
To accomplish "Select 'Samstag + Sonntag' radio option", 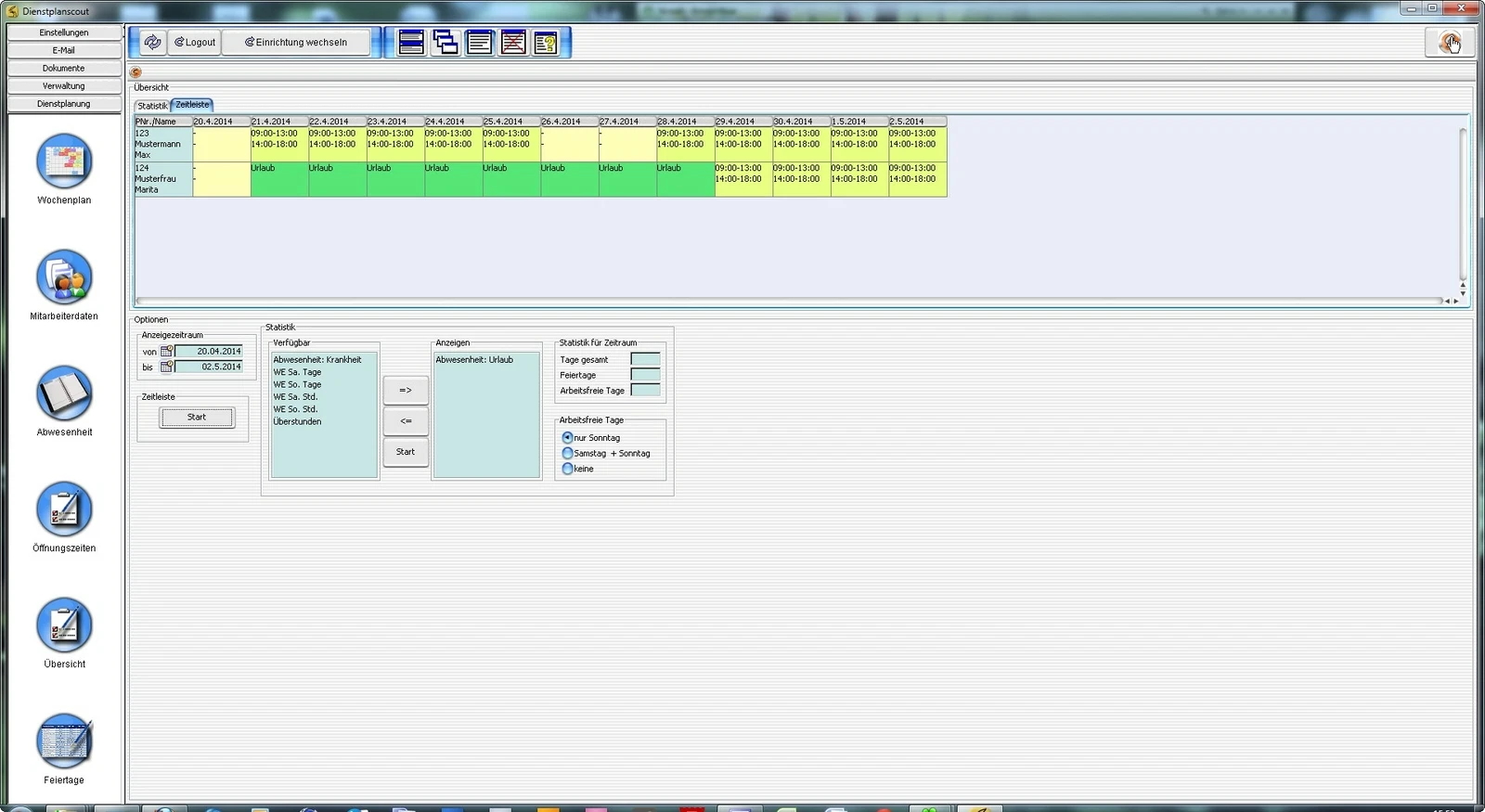I will pos(567,453).
